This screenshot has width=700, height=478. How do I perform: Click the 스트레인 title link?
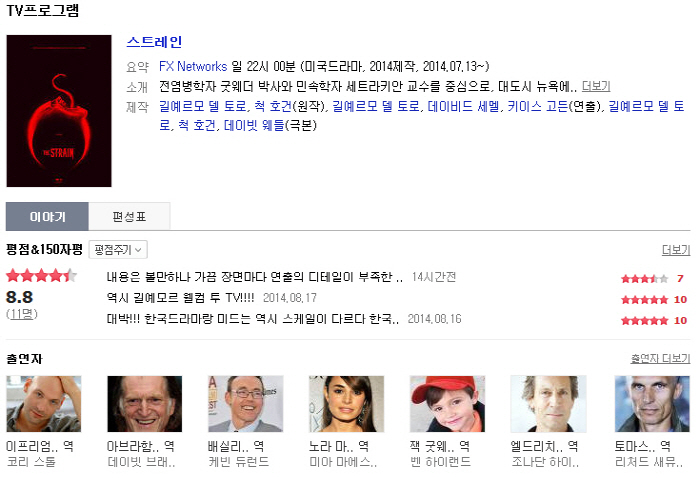(x=154, y=42)
